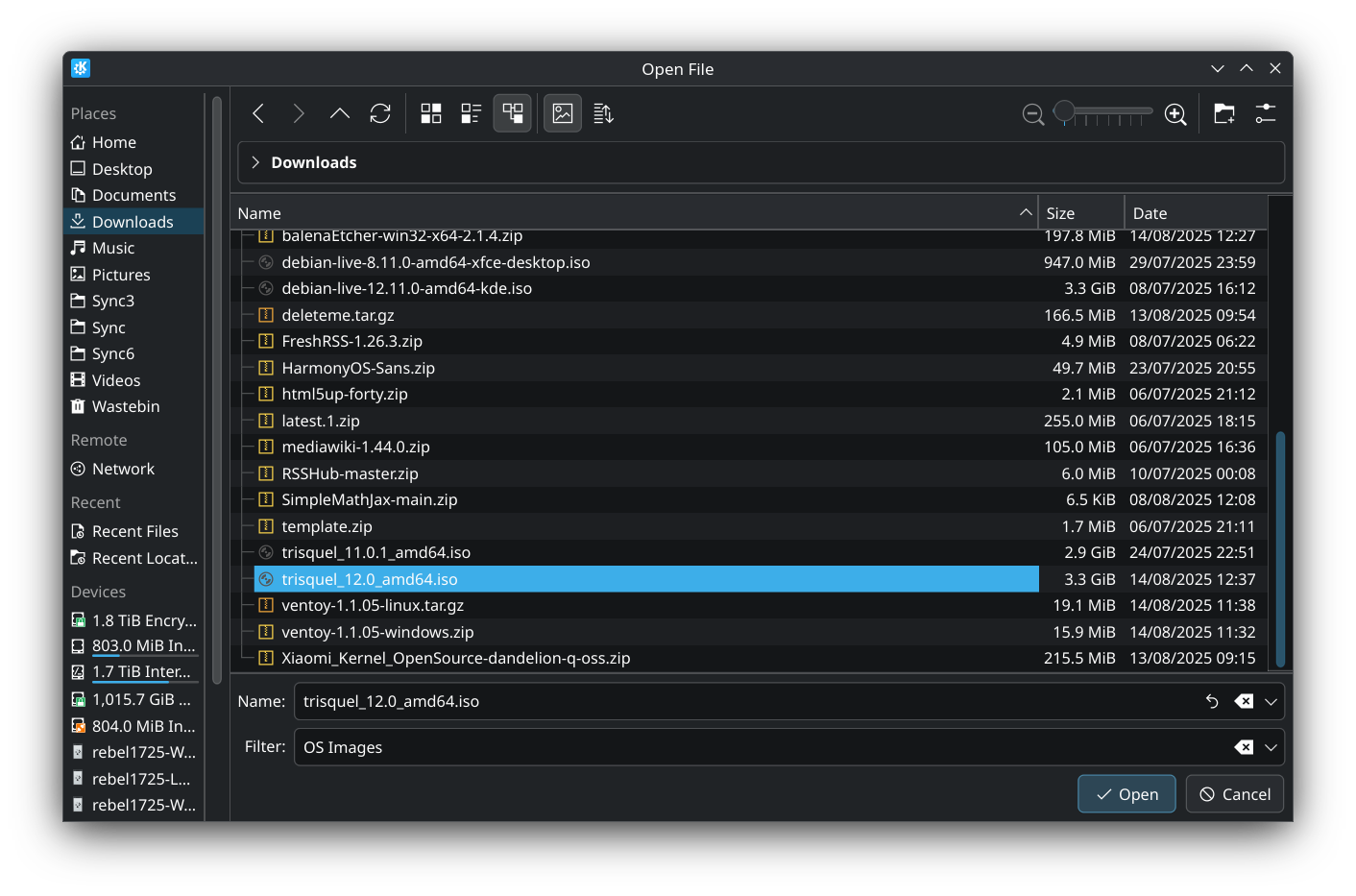The height and width of the screenshot is (896, 1356).
Task: Undo the Name field edit
Action: pos(1212,701)
